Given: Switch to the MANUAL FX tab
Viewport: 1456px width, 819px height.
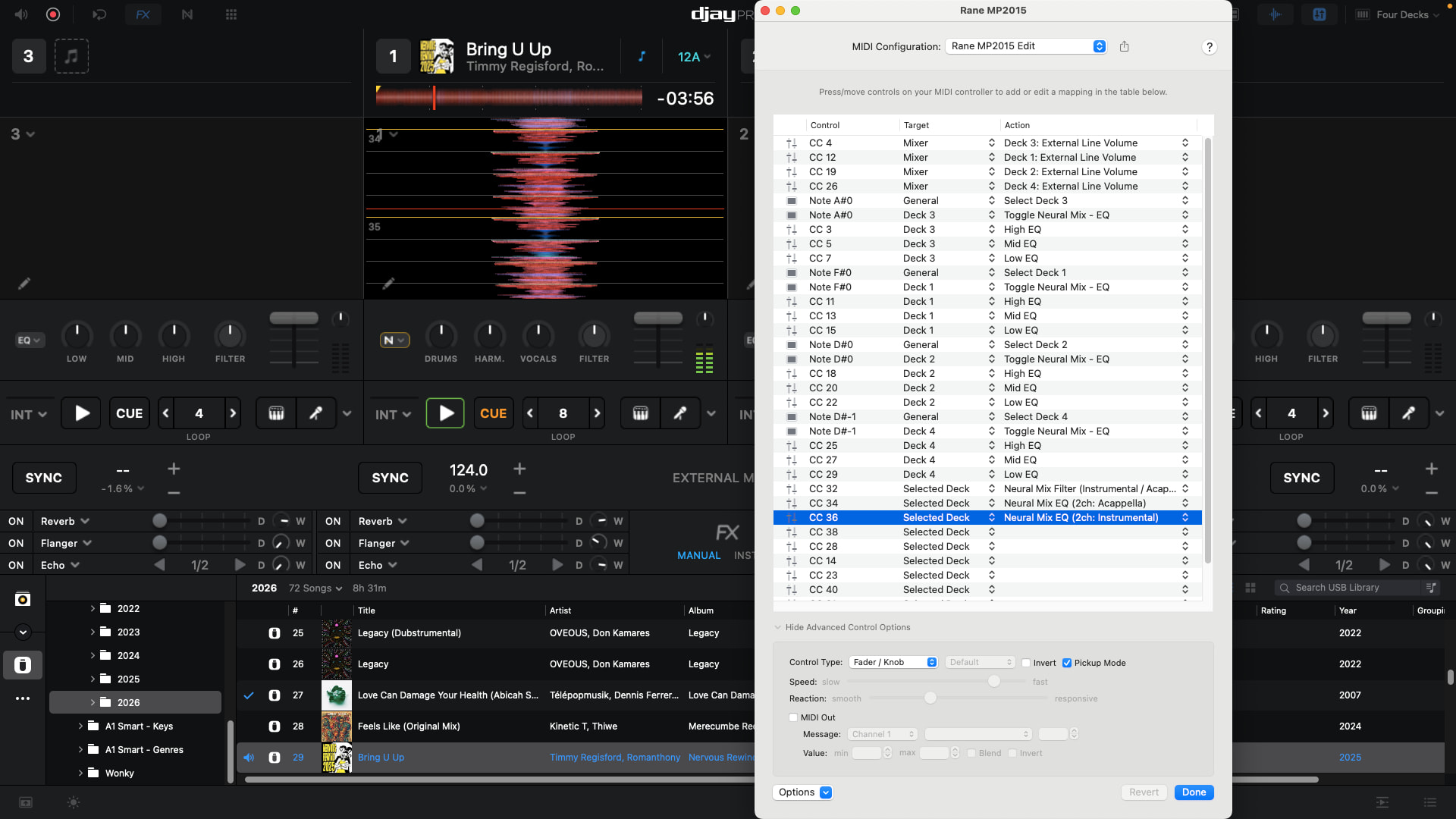Looking at the screenshot, I should 698,555.
